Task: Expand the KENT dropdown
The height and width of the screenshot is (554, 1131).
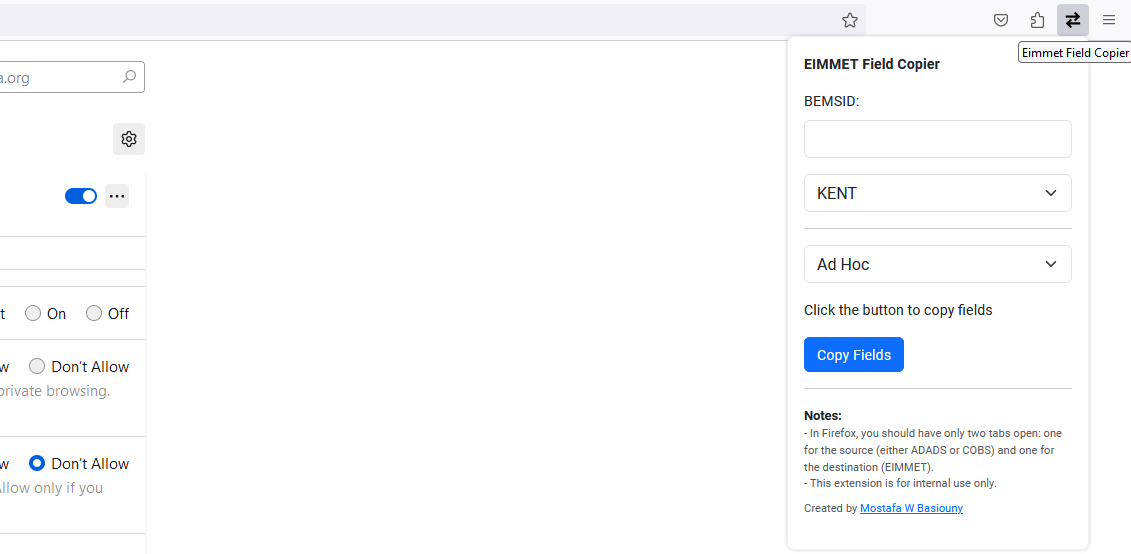Action: coord(937,193)
